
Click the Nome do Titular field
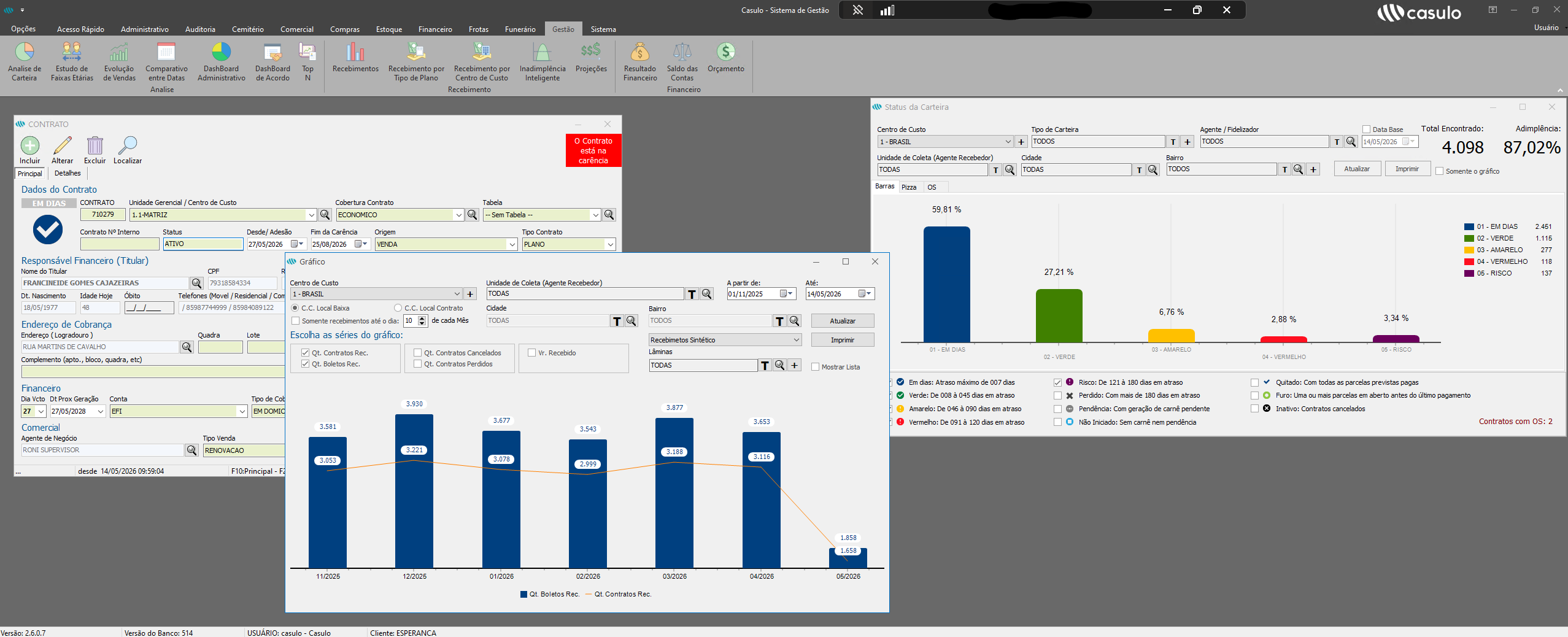coord(105,283)
